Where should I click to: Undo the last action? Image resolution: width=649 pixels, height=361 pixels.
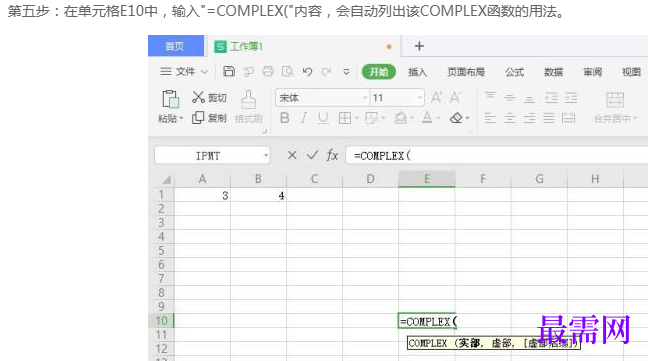click(307, 72)
